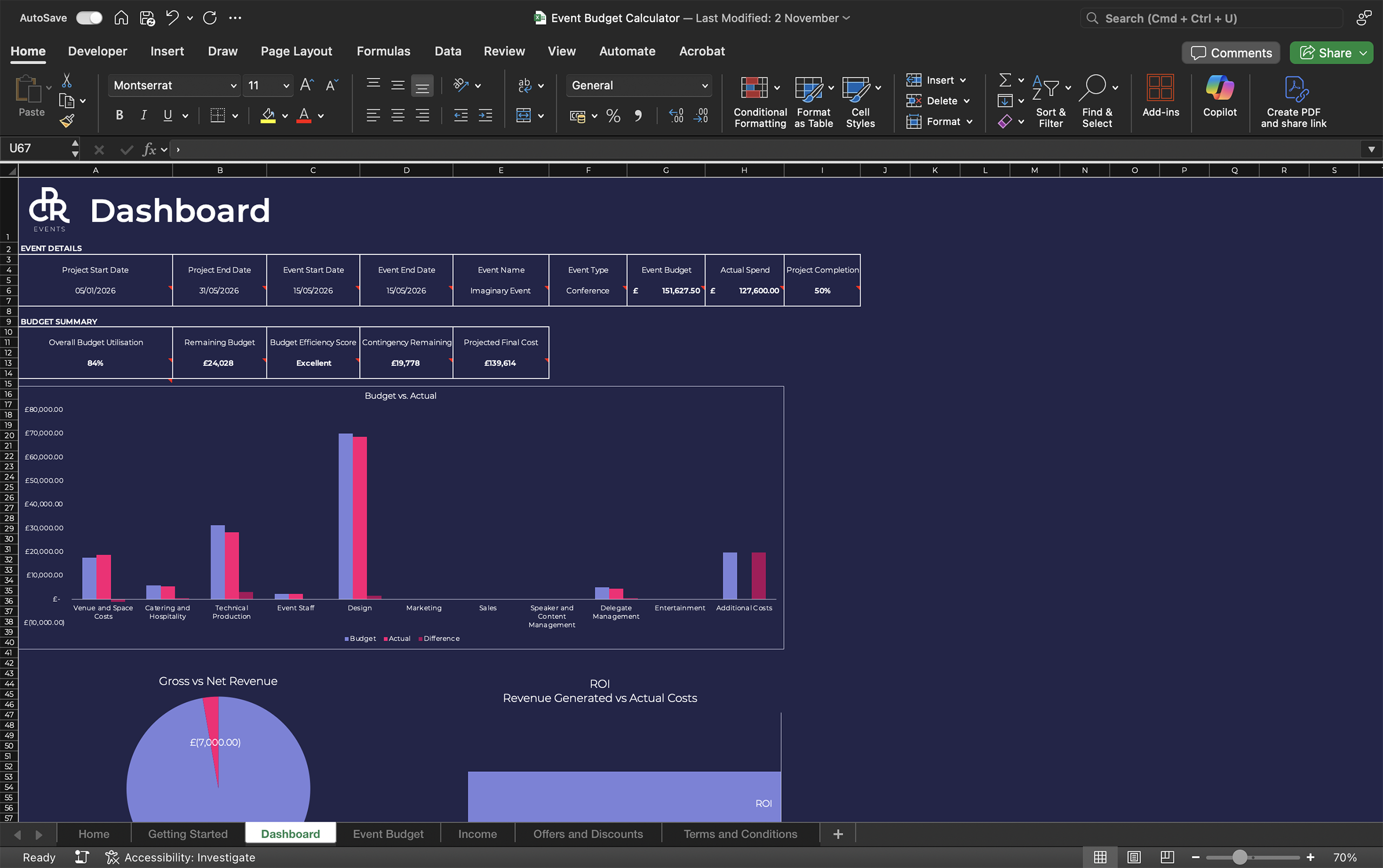The height and width of the screenshot is (868, 1383).
Task: Expand the formula bar with arrow
Action: pos(1371,149)
